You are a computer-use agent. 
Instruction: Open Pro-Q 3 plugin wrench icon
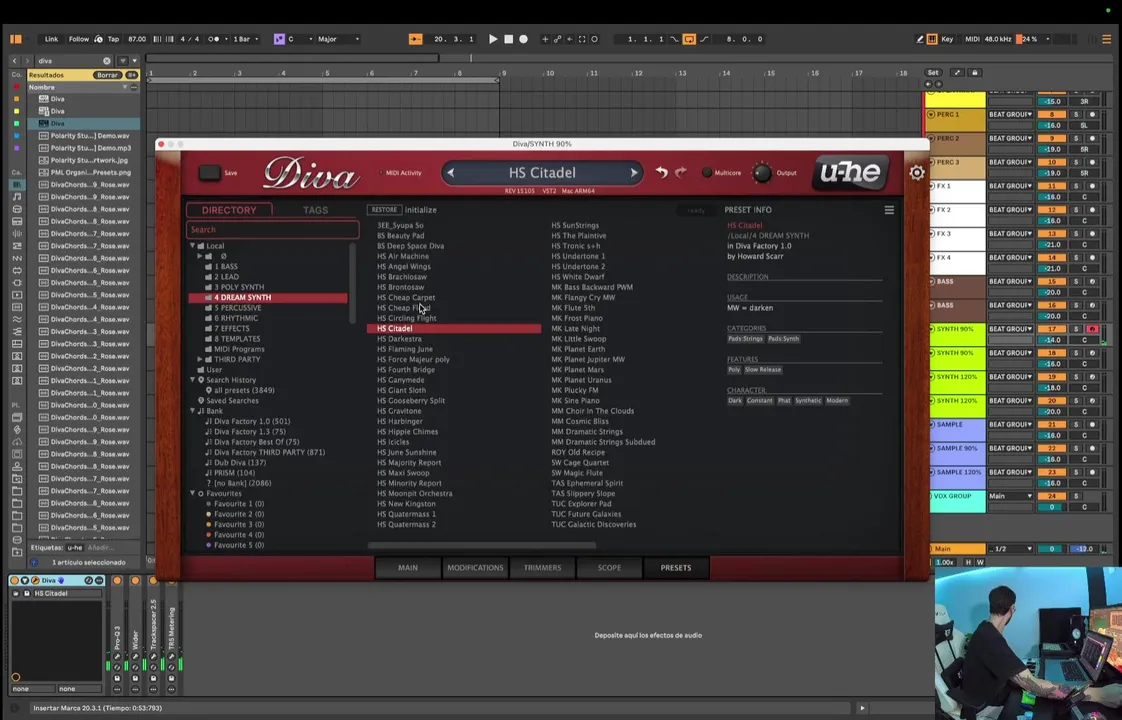(117, 656)
